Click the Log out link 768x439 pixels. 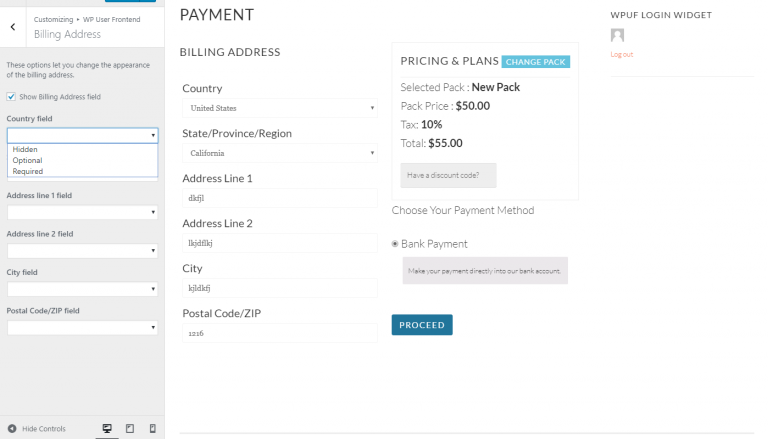[621, 54]
